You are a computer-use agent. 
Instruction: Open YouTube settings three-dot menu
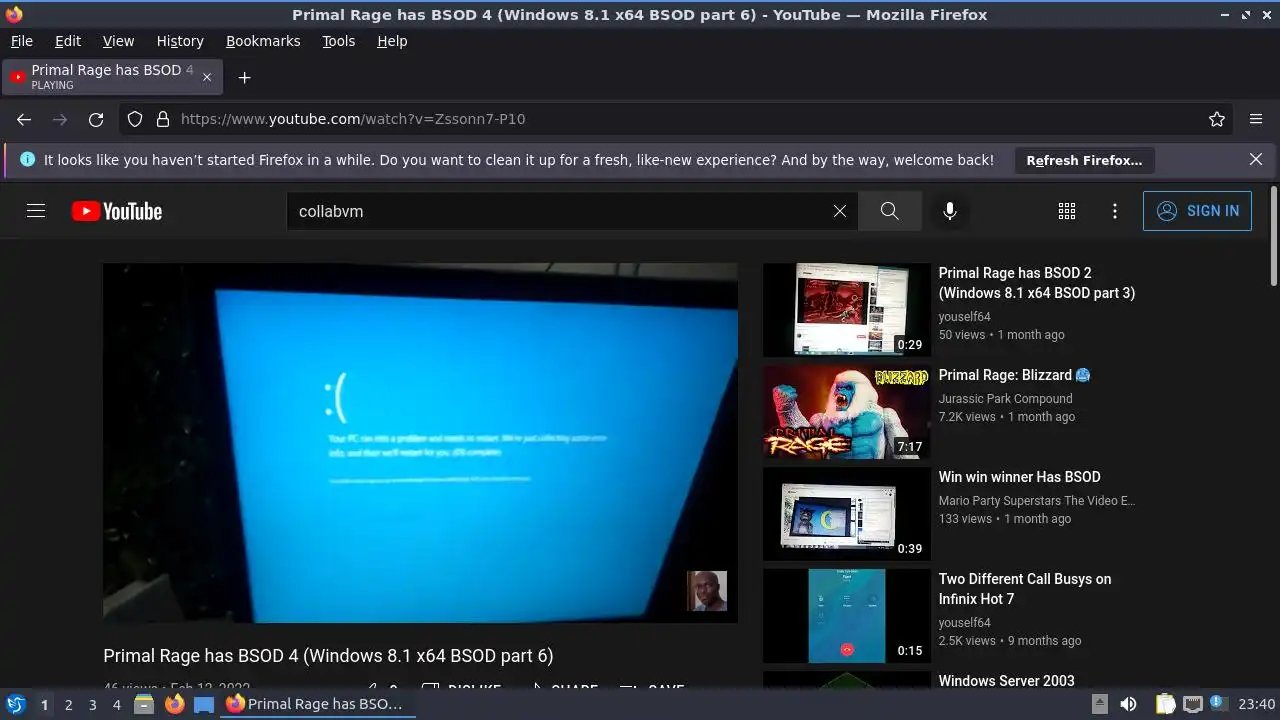[1115, 211]
